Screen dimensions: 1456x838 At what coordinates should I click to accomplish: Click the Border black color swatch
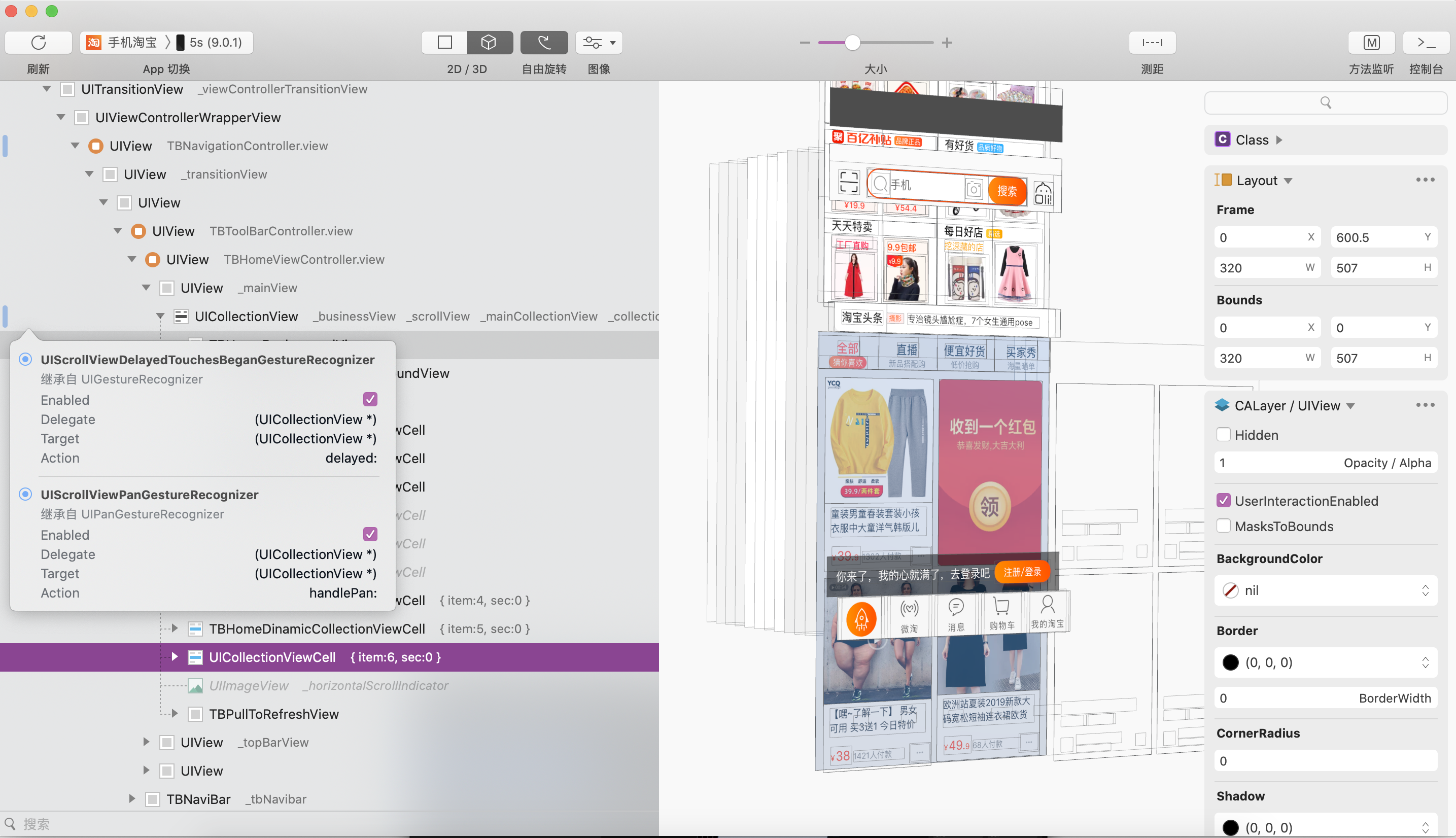point(1230,662)
